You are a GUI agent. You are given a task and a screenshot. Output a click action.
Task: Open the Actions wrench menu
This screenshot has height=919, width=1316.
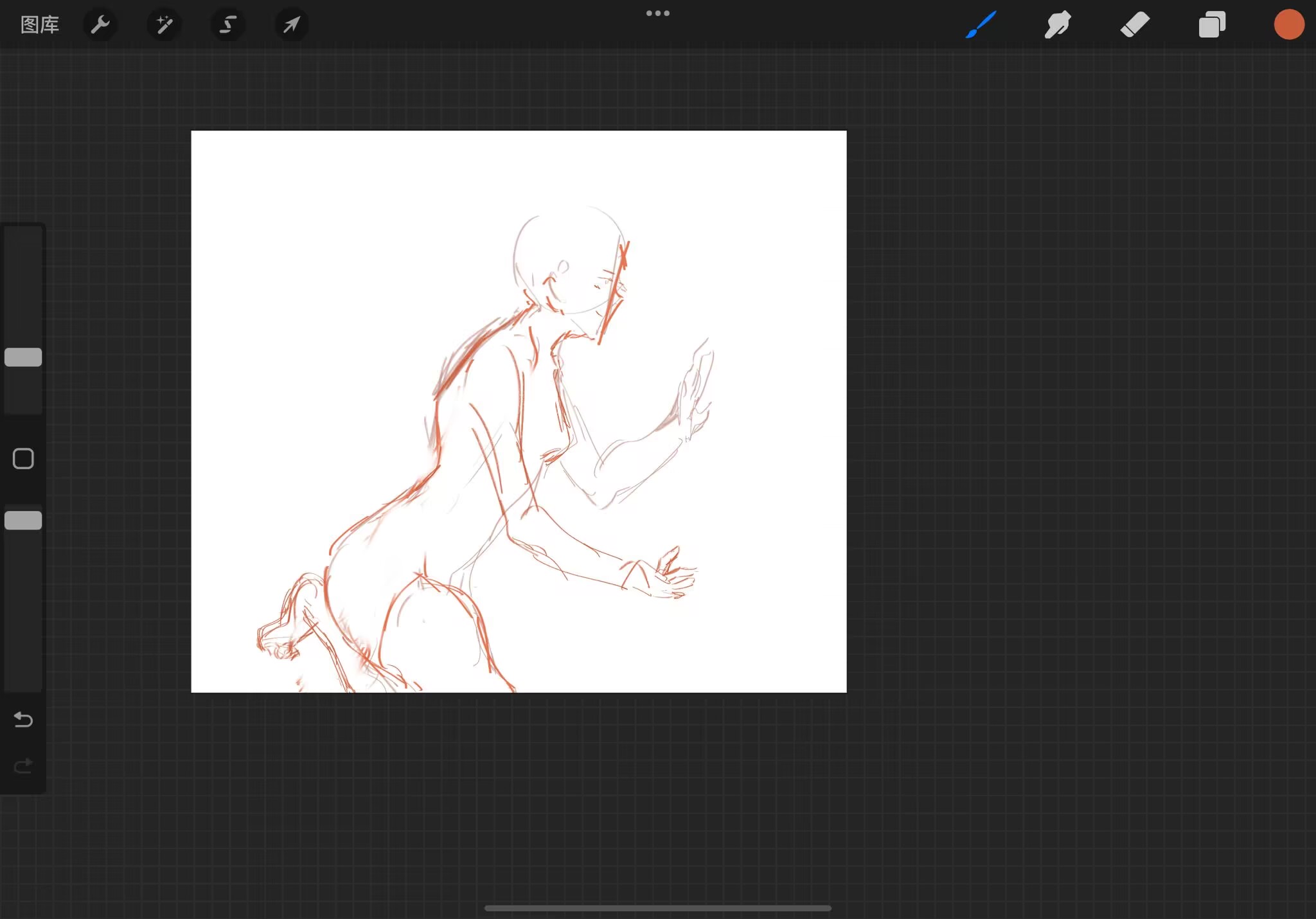(x=100, y=25)
